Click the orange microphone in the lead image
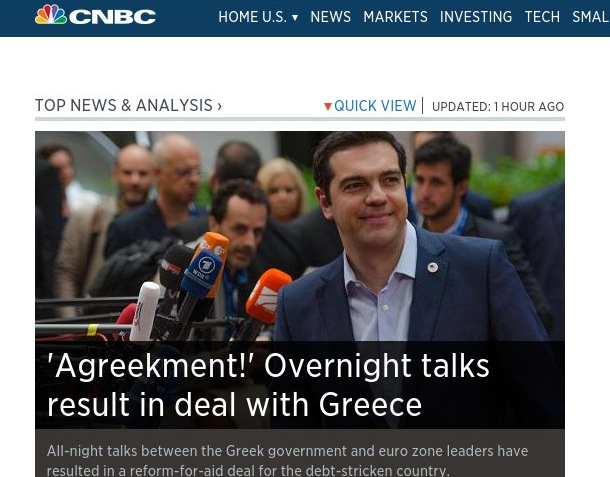 [268, 295]
